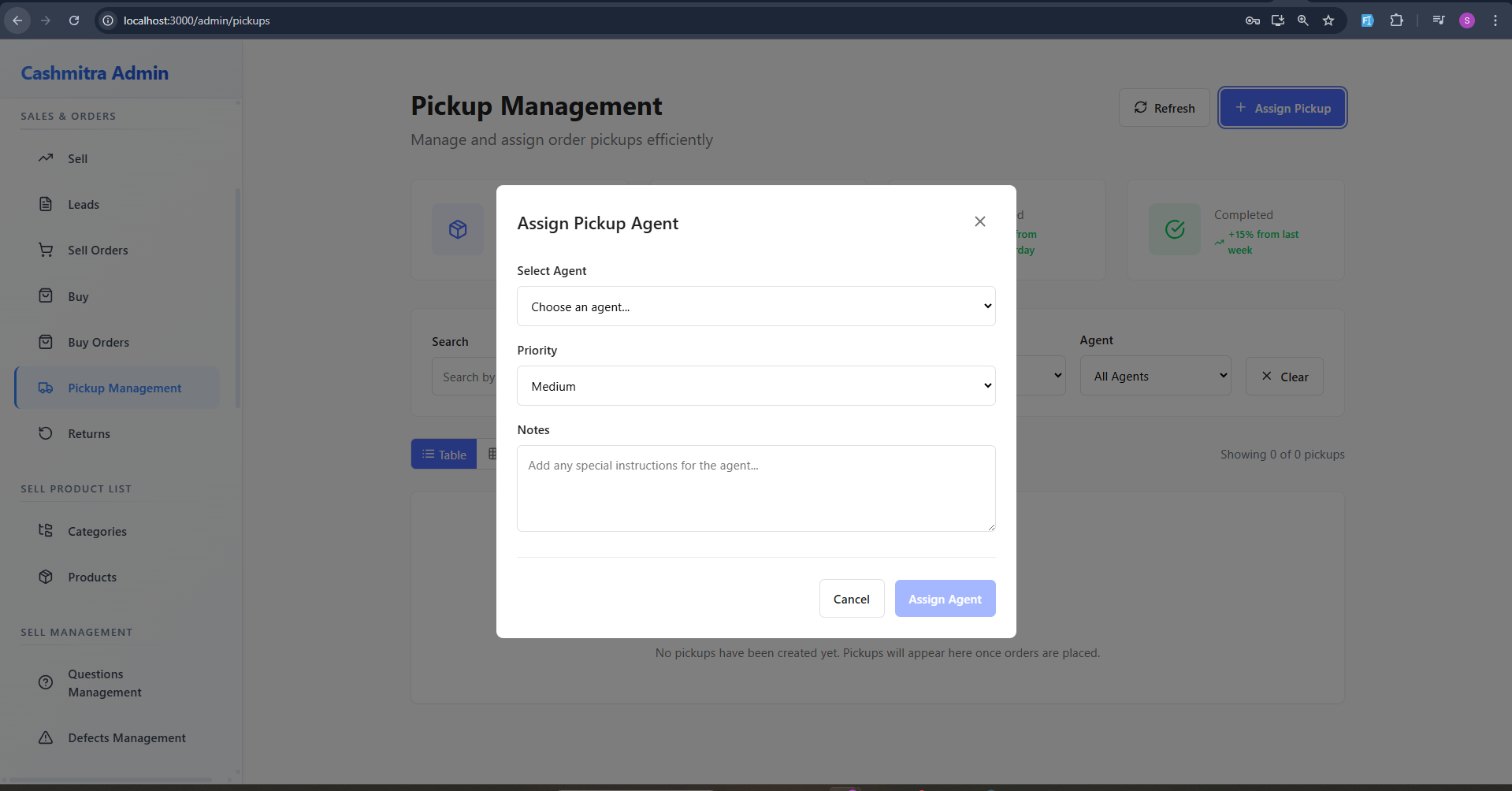1512x791 pixels.
Task: Click the Returns rotate icon
Action: pyautogui.click(x=46, y=433)
